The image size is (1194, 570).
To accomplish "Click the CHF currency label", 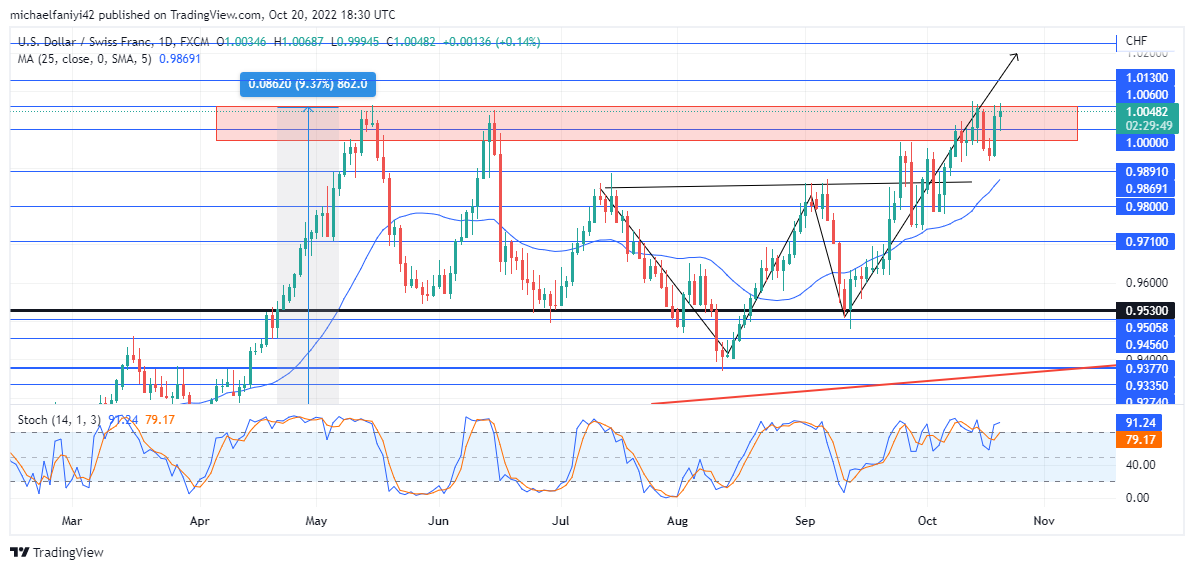I will tap(1136, 40).
